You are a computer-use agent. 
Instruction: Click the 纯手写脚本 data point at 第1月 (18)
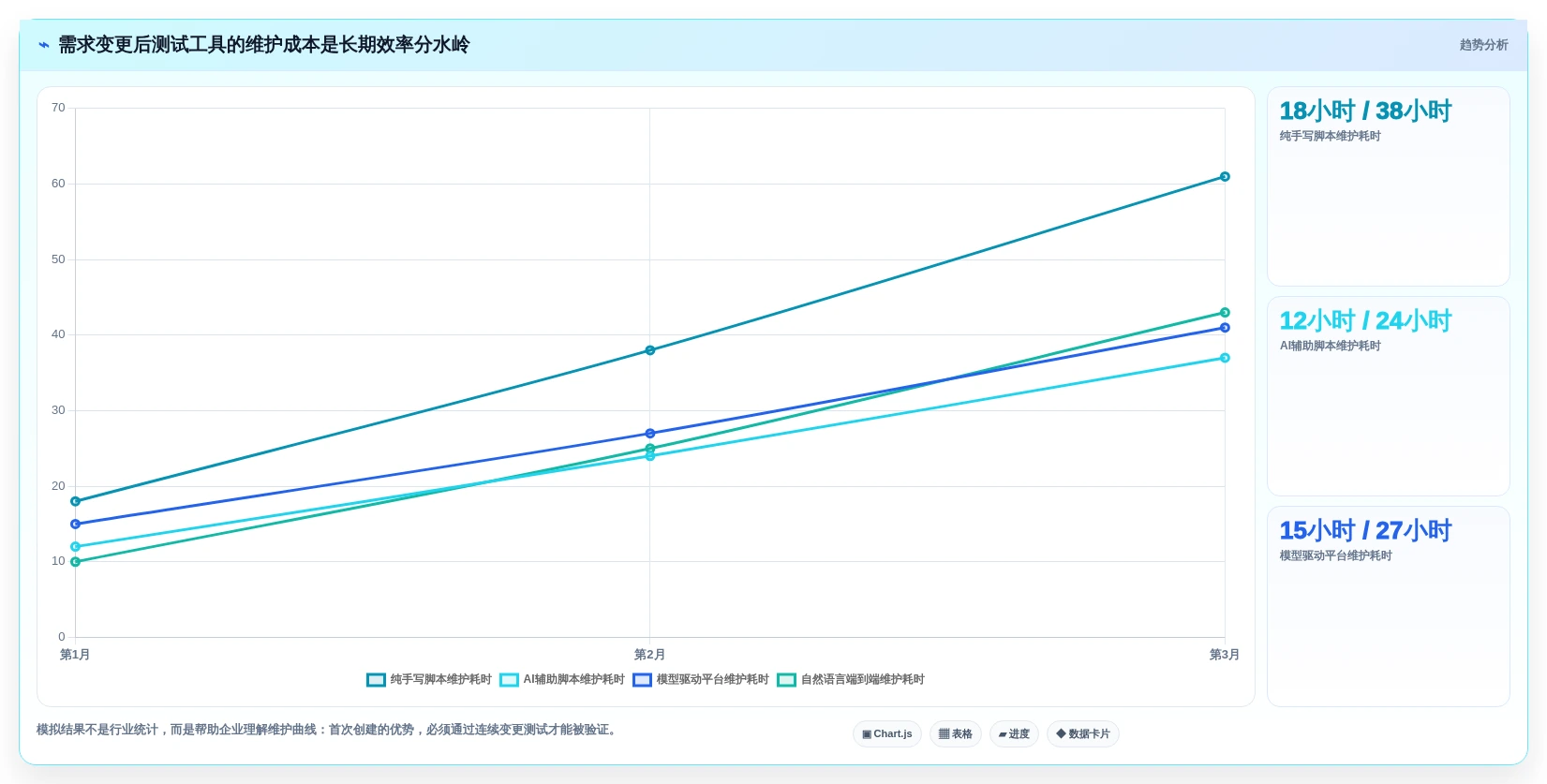coord(75,501)
